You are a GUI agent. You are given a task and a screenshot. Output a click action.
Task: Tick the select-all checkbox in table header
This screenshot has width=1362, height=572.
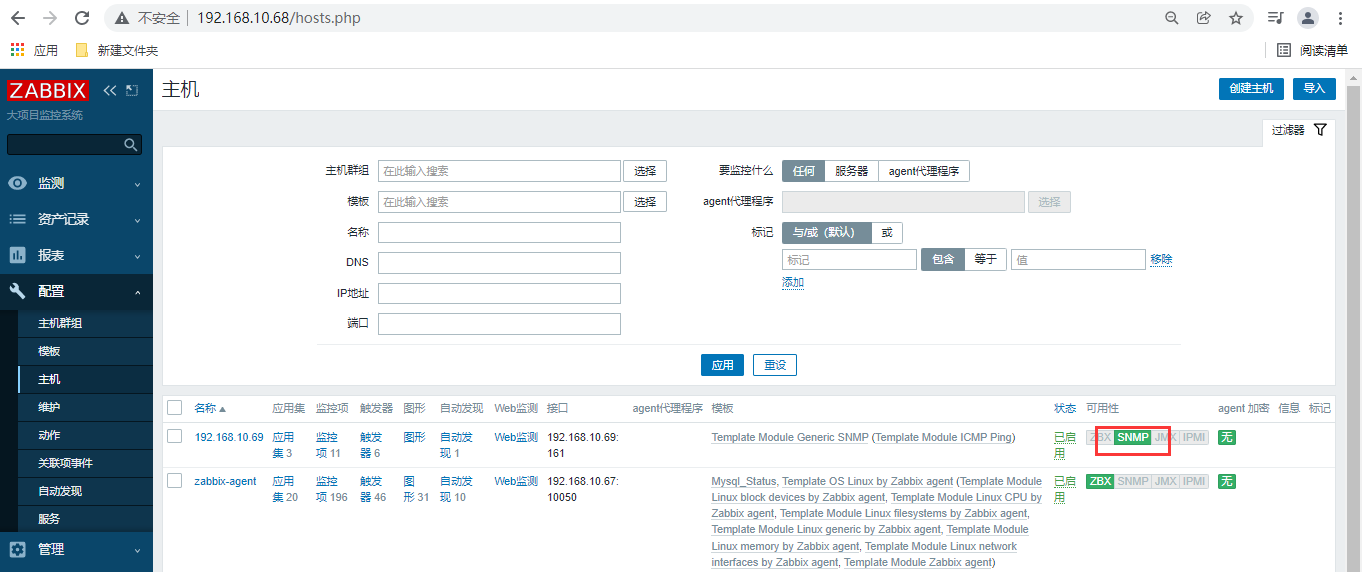175,408
